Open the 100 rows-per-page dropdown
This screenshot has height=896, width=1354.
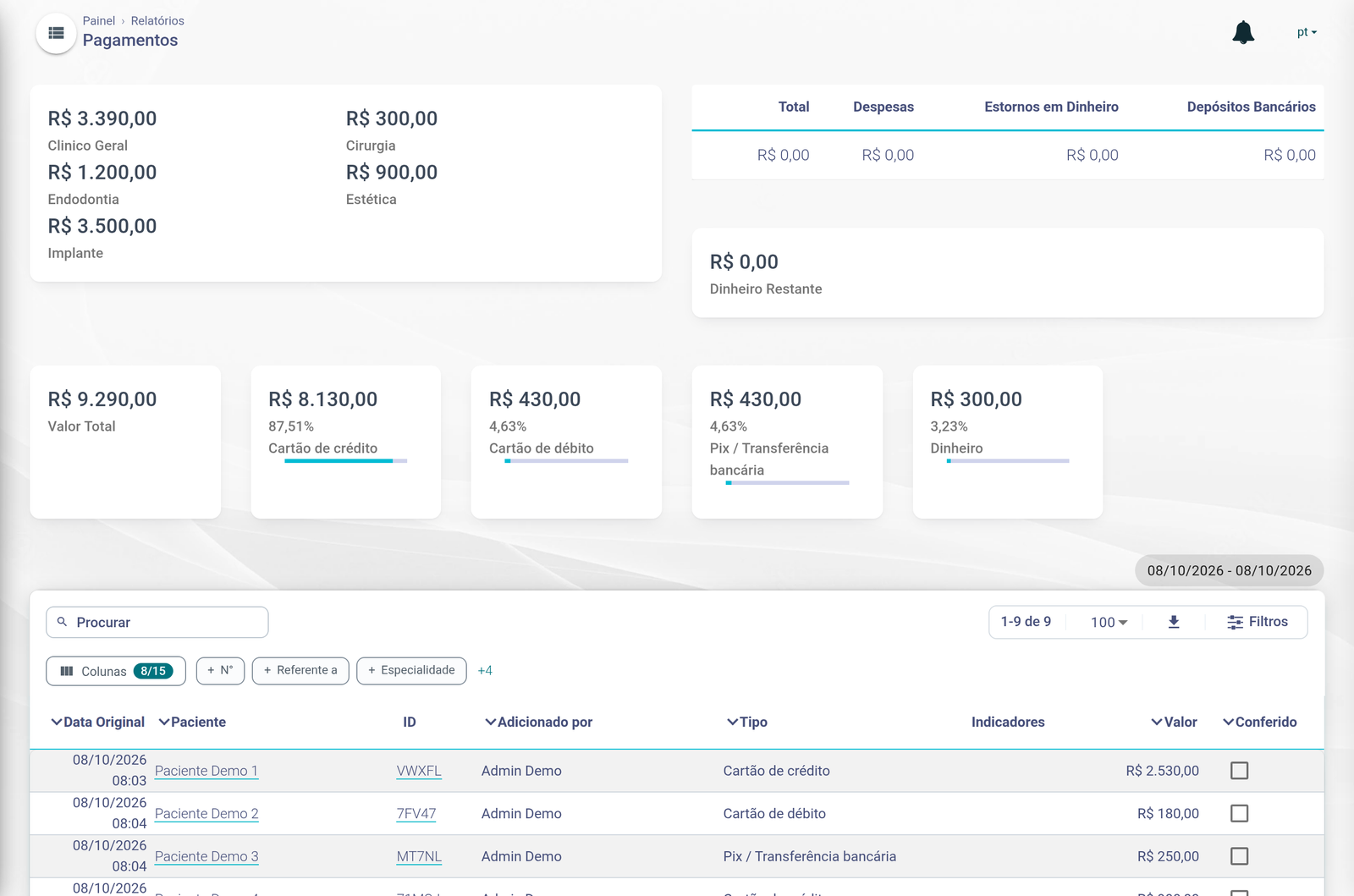click(x=1109, y=622)
